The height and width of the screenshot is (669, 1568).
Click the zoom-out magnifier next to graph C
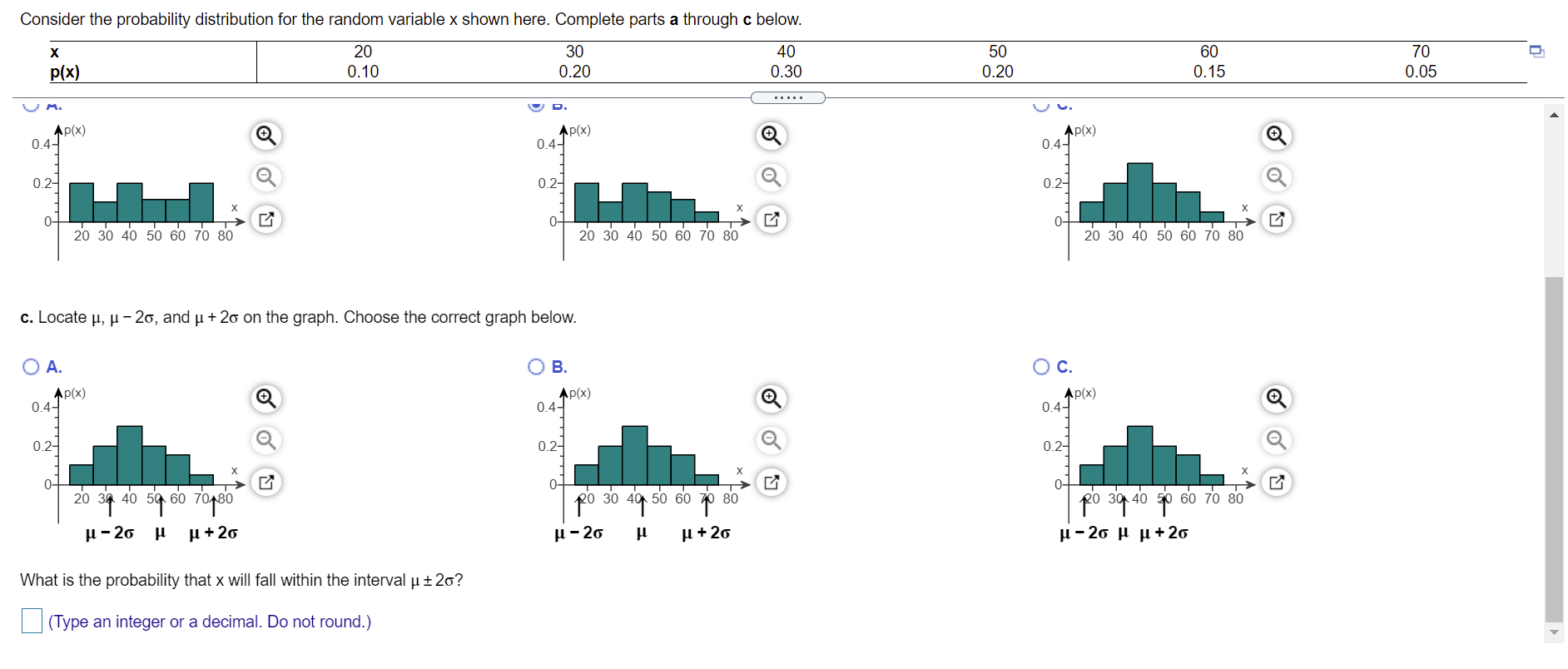click(1276, 177)
